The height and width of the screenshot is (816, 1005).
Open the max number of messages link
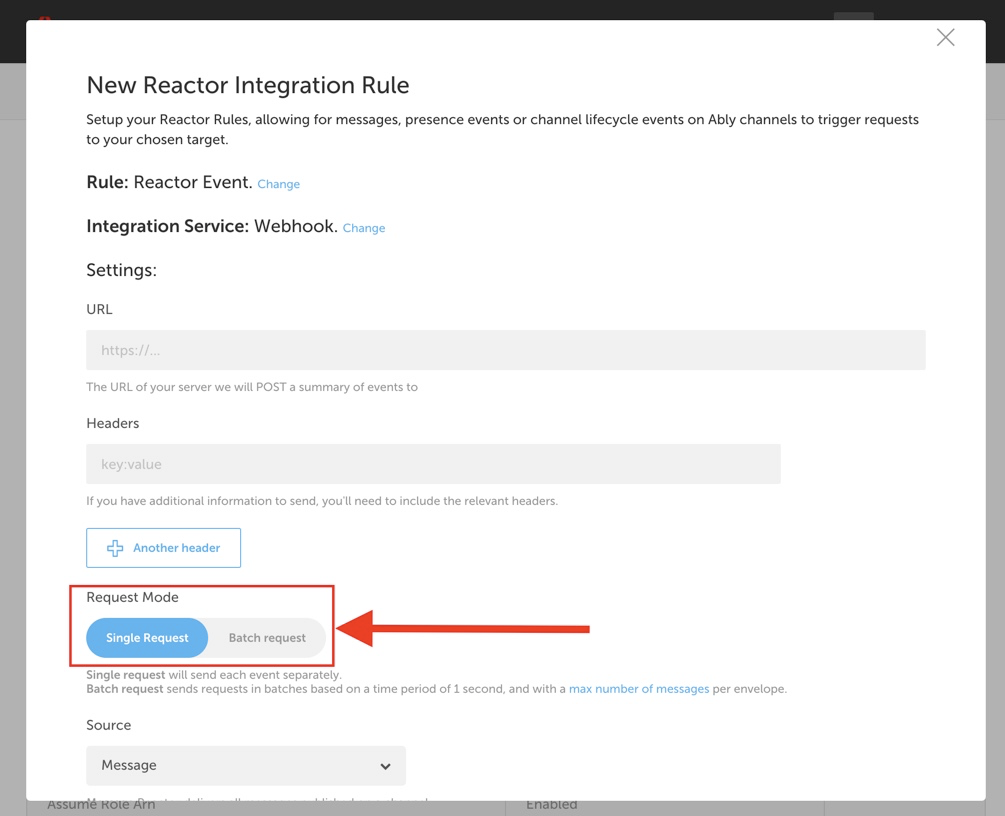point(639,689)
